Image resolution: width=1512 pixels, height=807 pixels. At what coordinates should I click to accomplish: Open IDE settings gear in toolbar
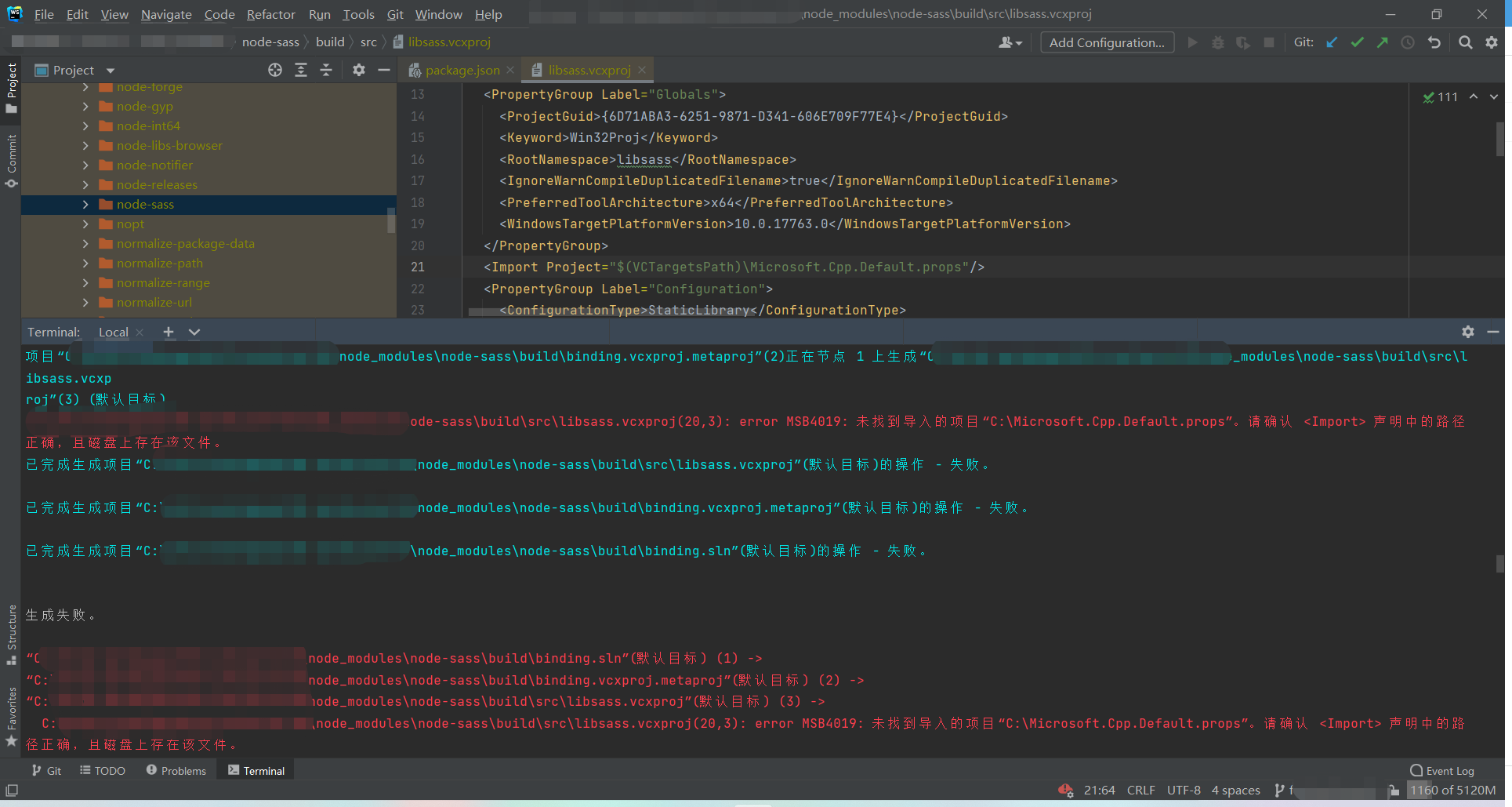pyautogui.click(x=1492, y=42)
